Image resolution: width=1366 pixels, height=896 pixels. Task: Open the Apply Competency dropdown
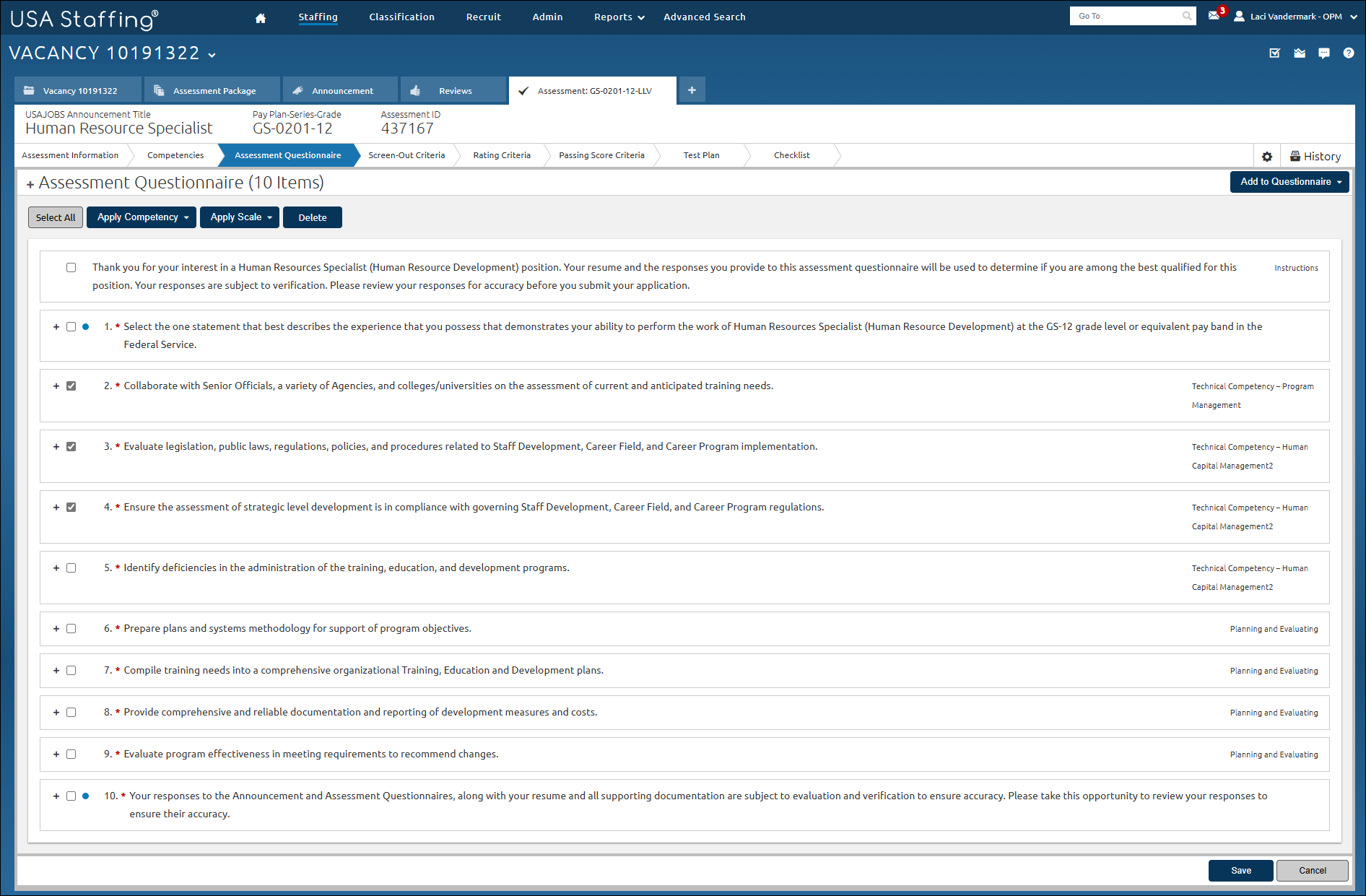point(141,217)
